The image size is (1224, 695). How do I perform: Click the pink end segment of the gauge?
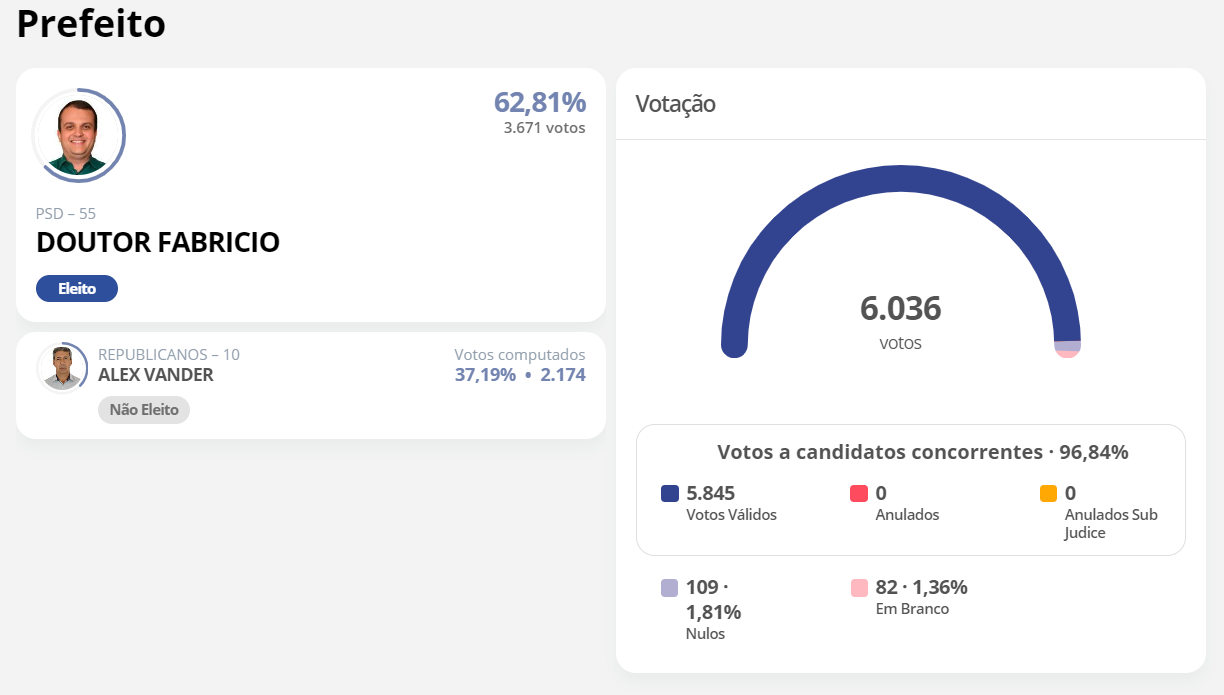point(1067,353)
